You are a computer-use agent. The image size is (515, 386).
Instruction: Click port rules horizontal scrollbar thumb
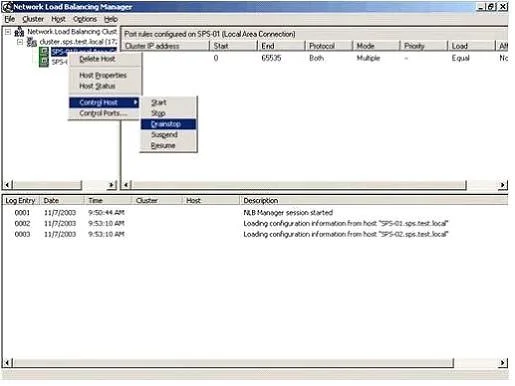pyautogui.click(x=299, y=185)
